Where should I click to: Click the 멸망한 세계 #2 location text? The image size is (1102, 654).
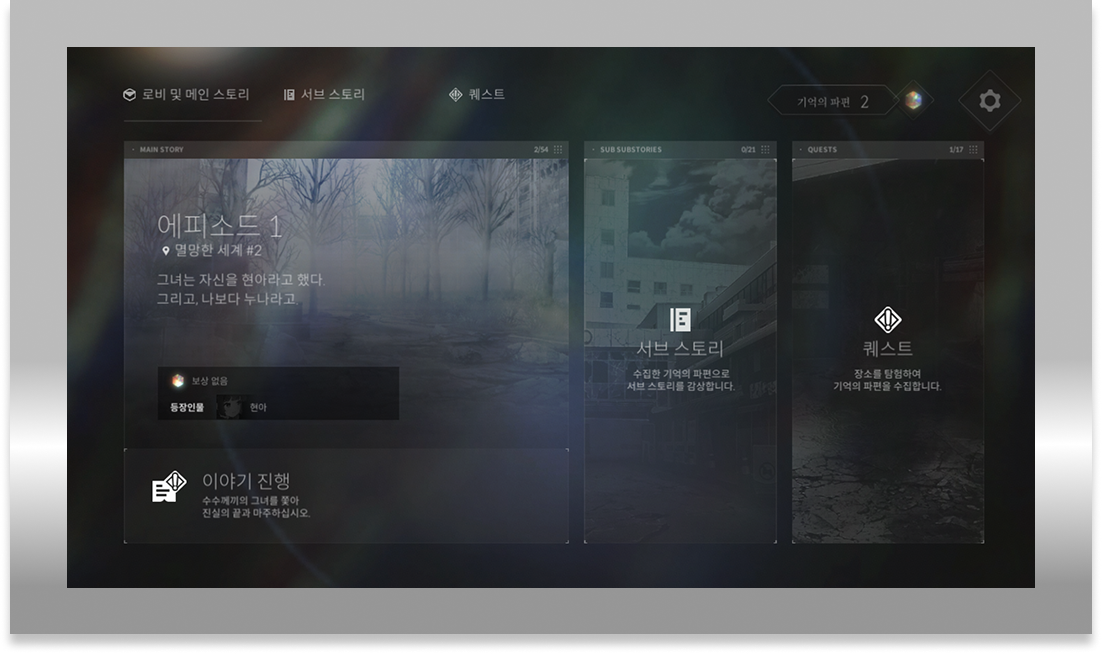pos(218,251)
